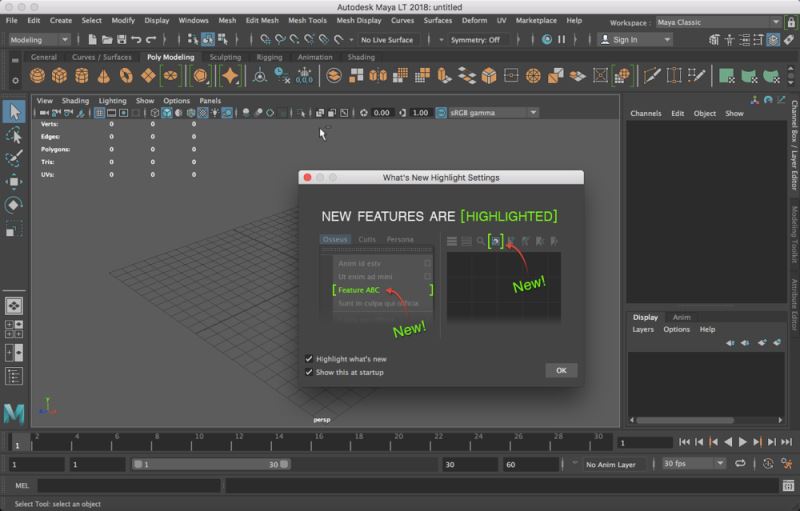Screen dimensions: 800x511
Task: Create a polygon cylinder from the shelf
Action: tap(82, 76)
